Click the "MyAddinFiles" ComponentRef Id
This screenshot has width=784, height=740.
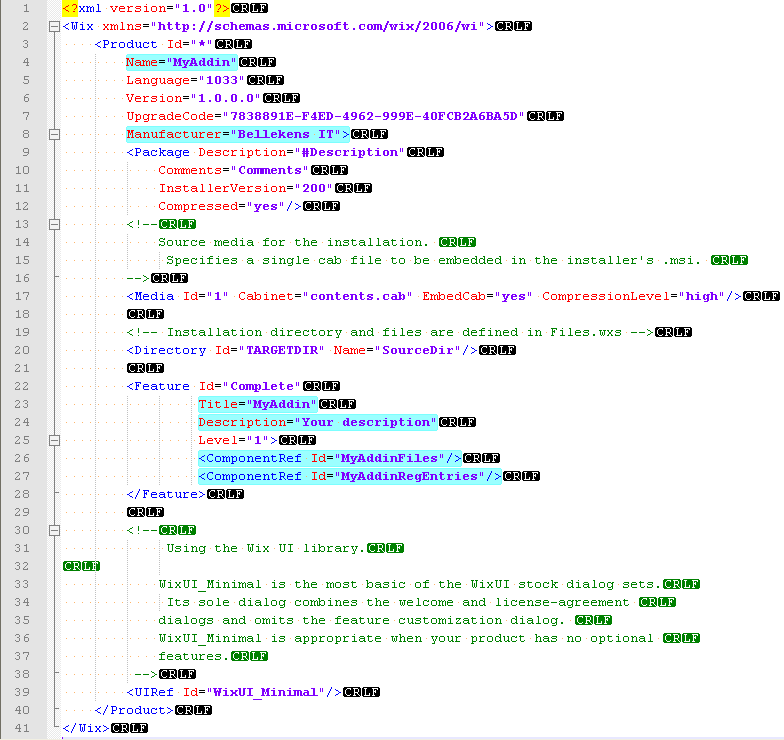point(390,458)
